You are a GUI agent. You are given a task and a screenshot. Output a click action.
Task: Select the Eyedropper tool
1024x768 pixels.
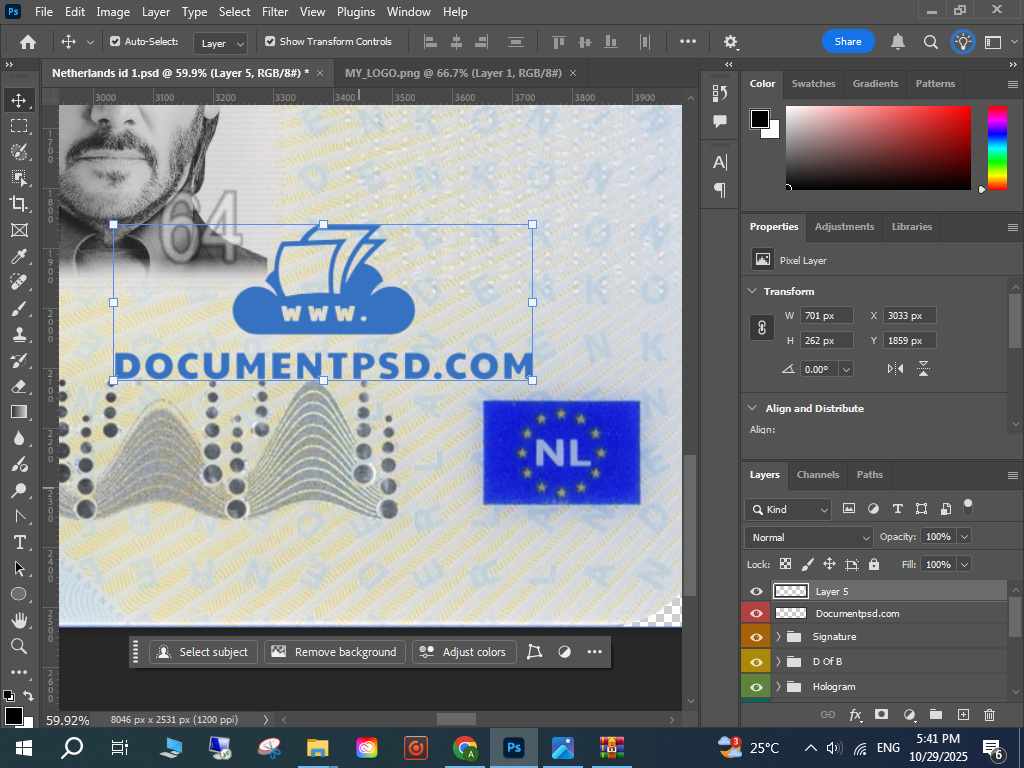click(19, 257)
